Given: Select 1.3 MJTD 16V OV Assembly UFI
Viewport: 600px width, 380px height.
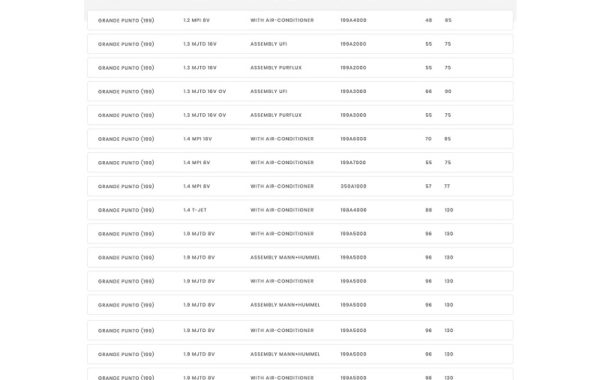Looking at the screenshot, I should 300,91.
